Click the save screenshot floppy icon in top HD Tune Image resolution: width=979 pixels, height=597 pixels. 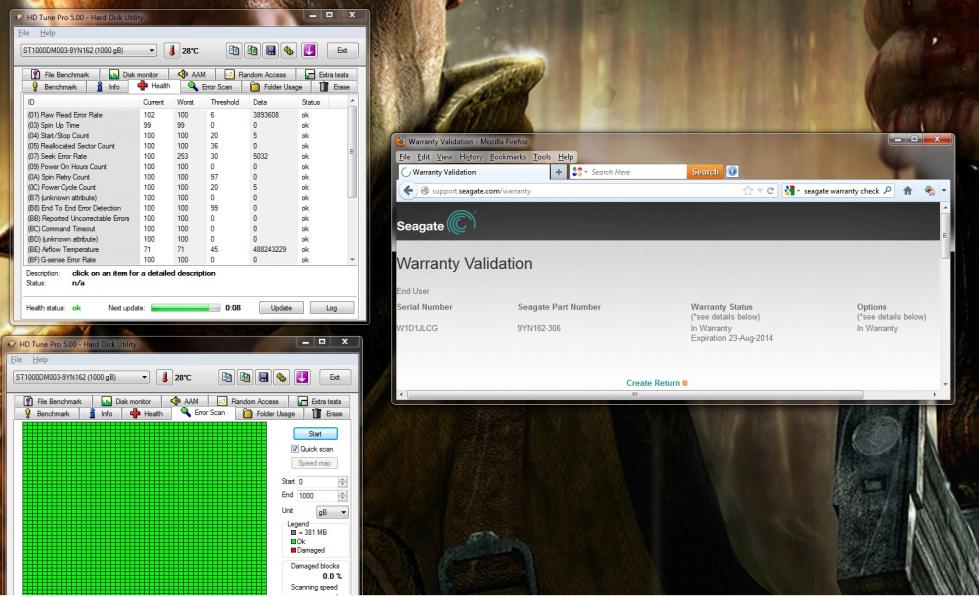[x=270, y=51]
